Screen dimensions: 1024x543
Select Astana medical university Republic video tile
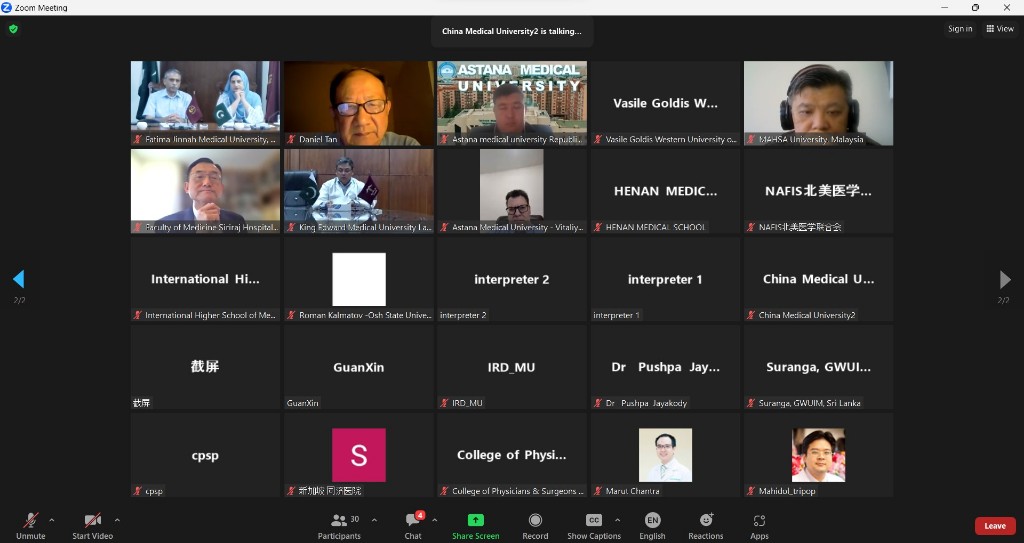pyautogui.click(x=512, y=103)
